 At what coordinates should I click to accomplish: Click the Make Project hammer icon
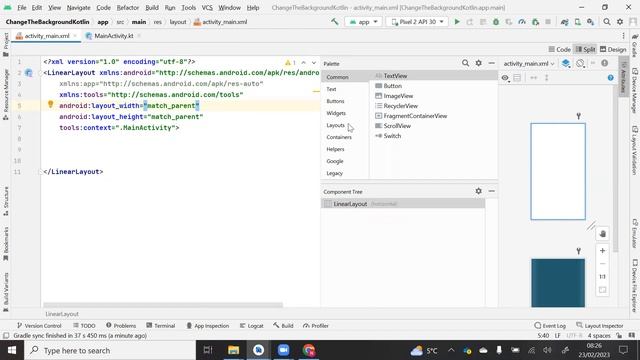pos(335,22)
